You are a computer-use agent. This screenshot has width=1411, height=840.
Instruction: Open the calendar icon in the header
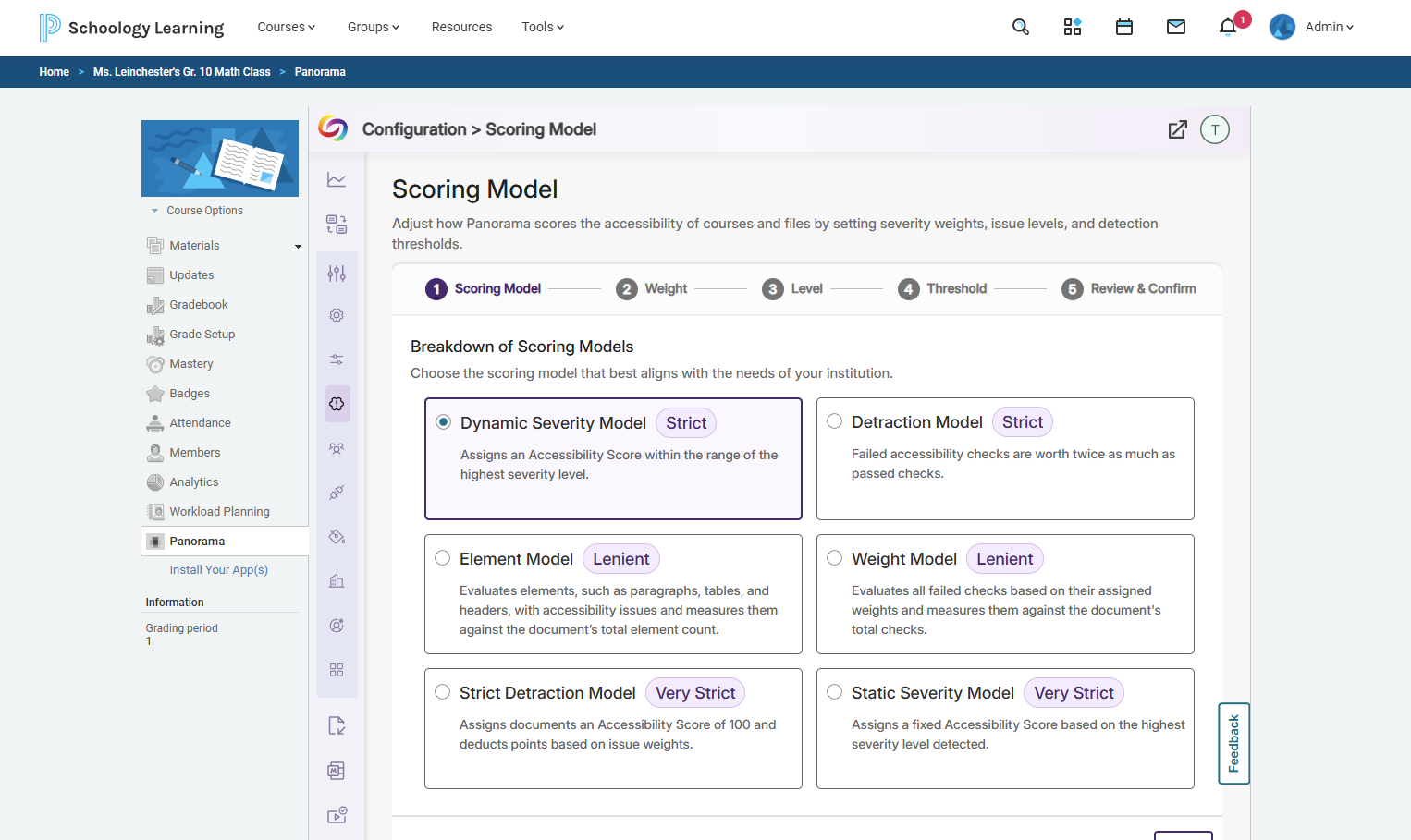(1123, 27)
